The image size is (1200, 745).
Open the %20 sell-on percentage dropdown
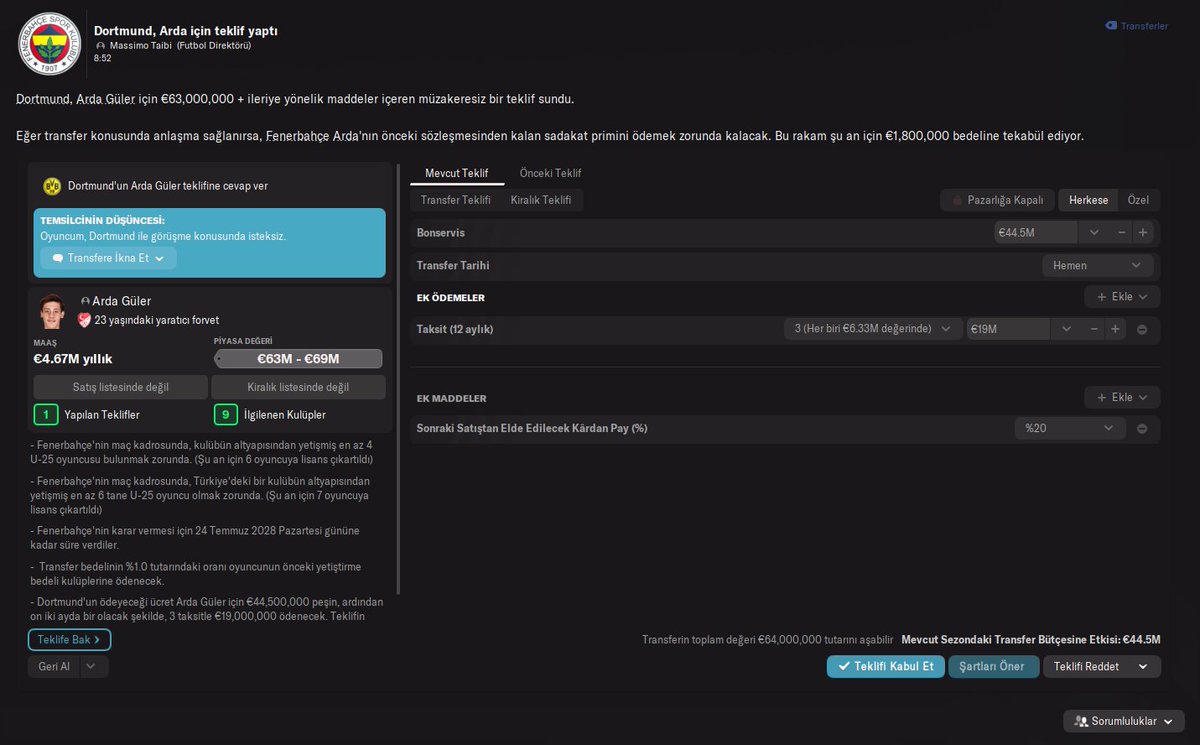1070,428
